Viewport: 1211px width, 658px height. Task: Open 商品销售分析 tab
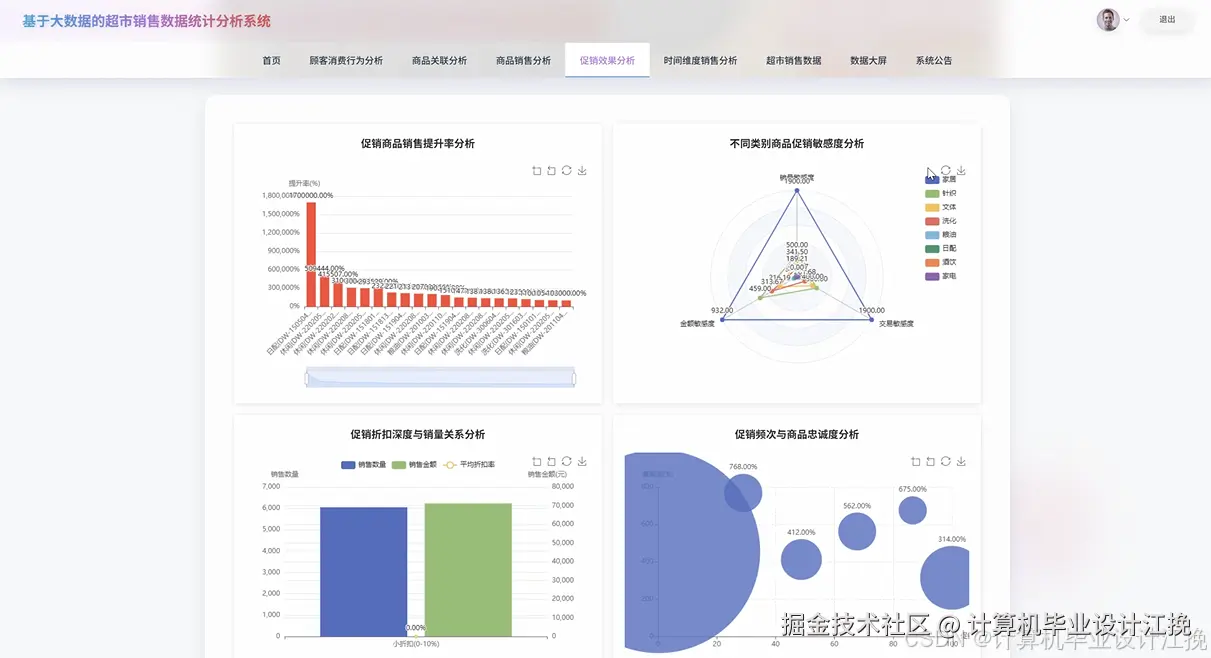pos(523,61)
